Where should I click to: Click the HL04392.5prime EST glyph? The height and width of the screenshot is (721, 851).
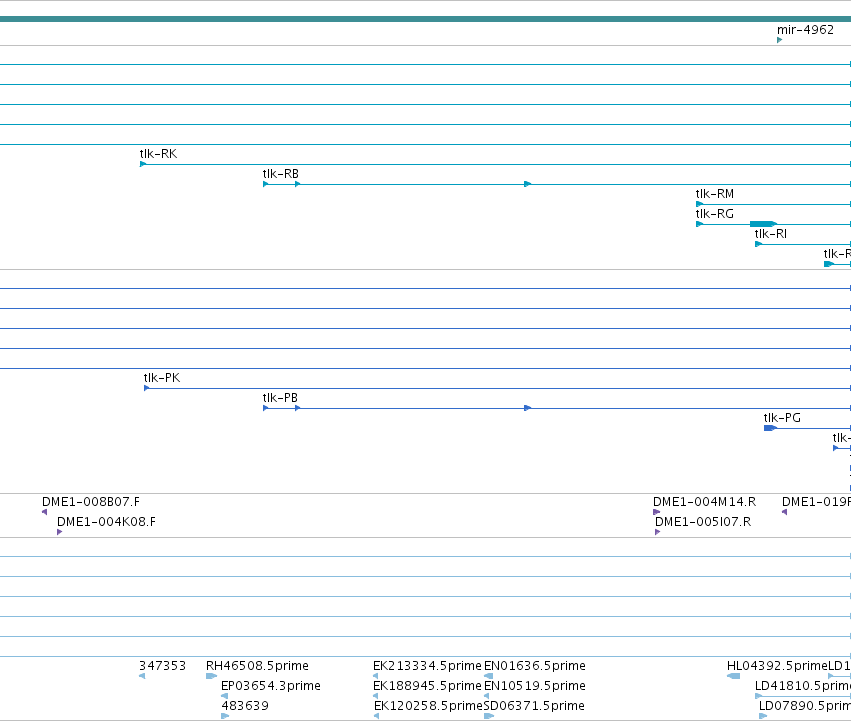[x=733, y=676]
